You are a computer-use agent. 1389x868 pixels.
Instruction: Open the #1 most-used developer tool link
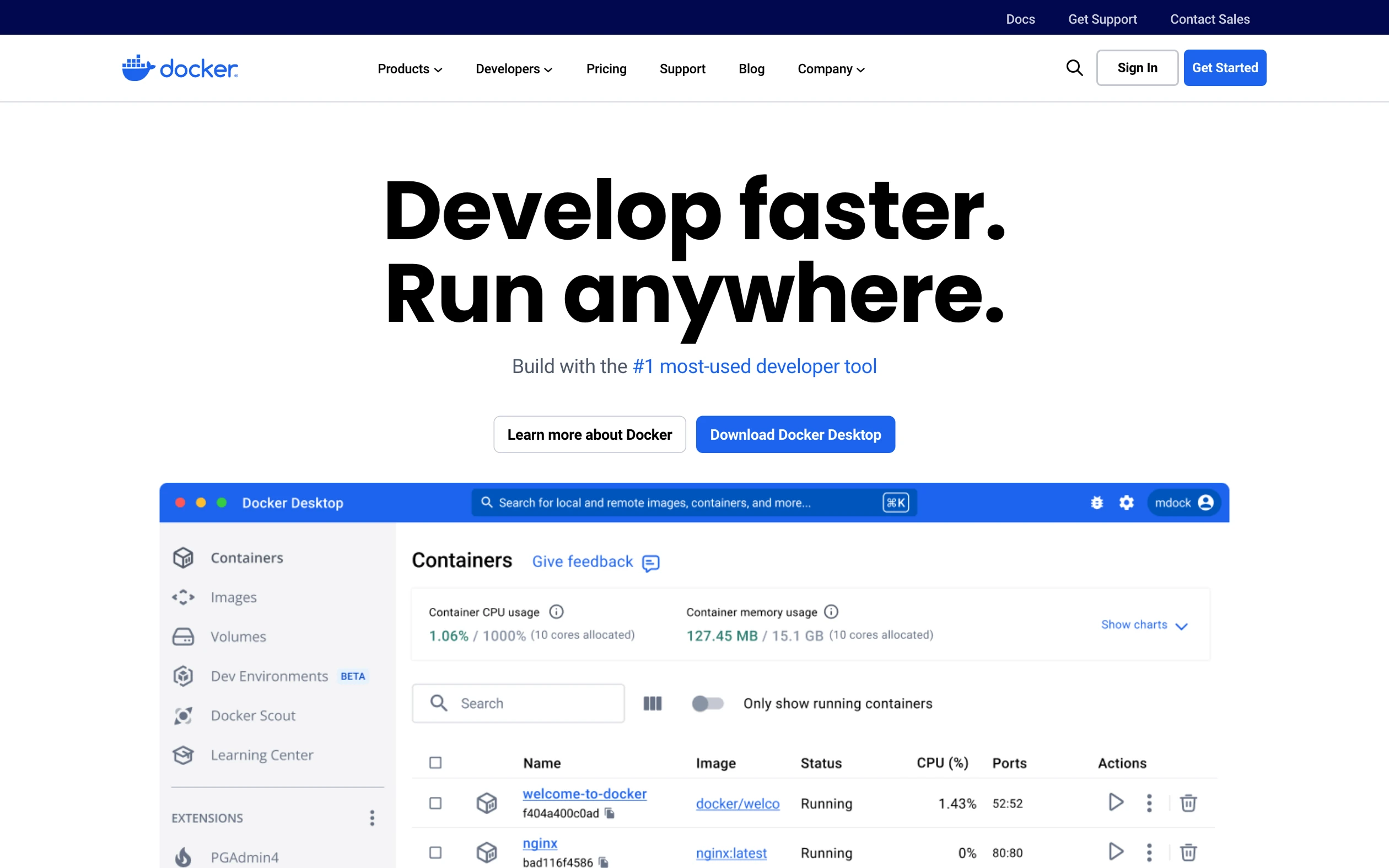pos(755,366)
